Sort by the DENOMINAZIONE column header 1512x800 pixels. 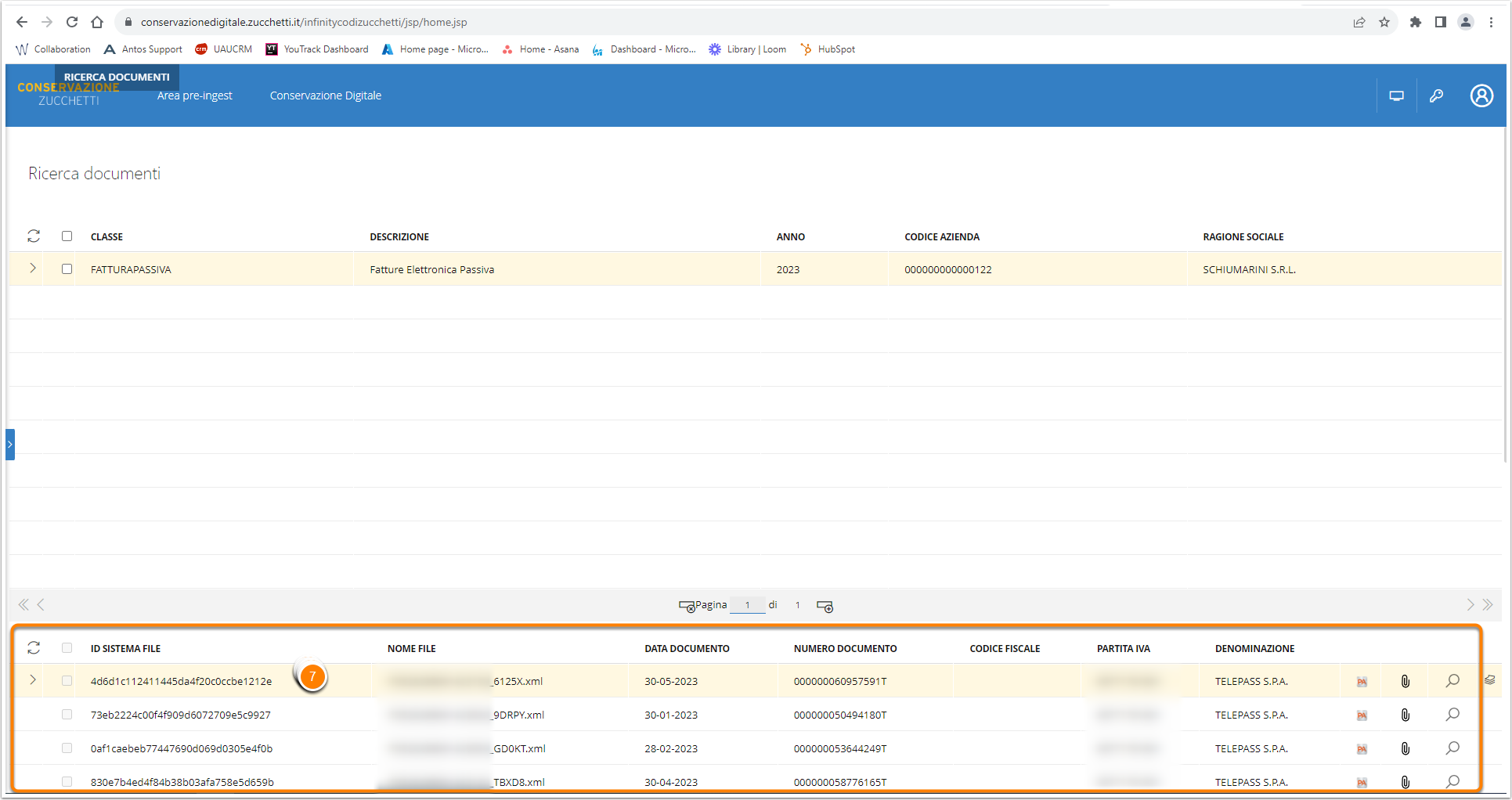point(1254,648)
